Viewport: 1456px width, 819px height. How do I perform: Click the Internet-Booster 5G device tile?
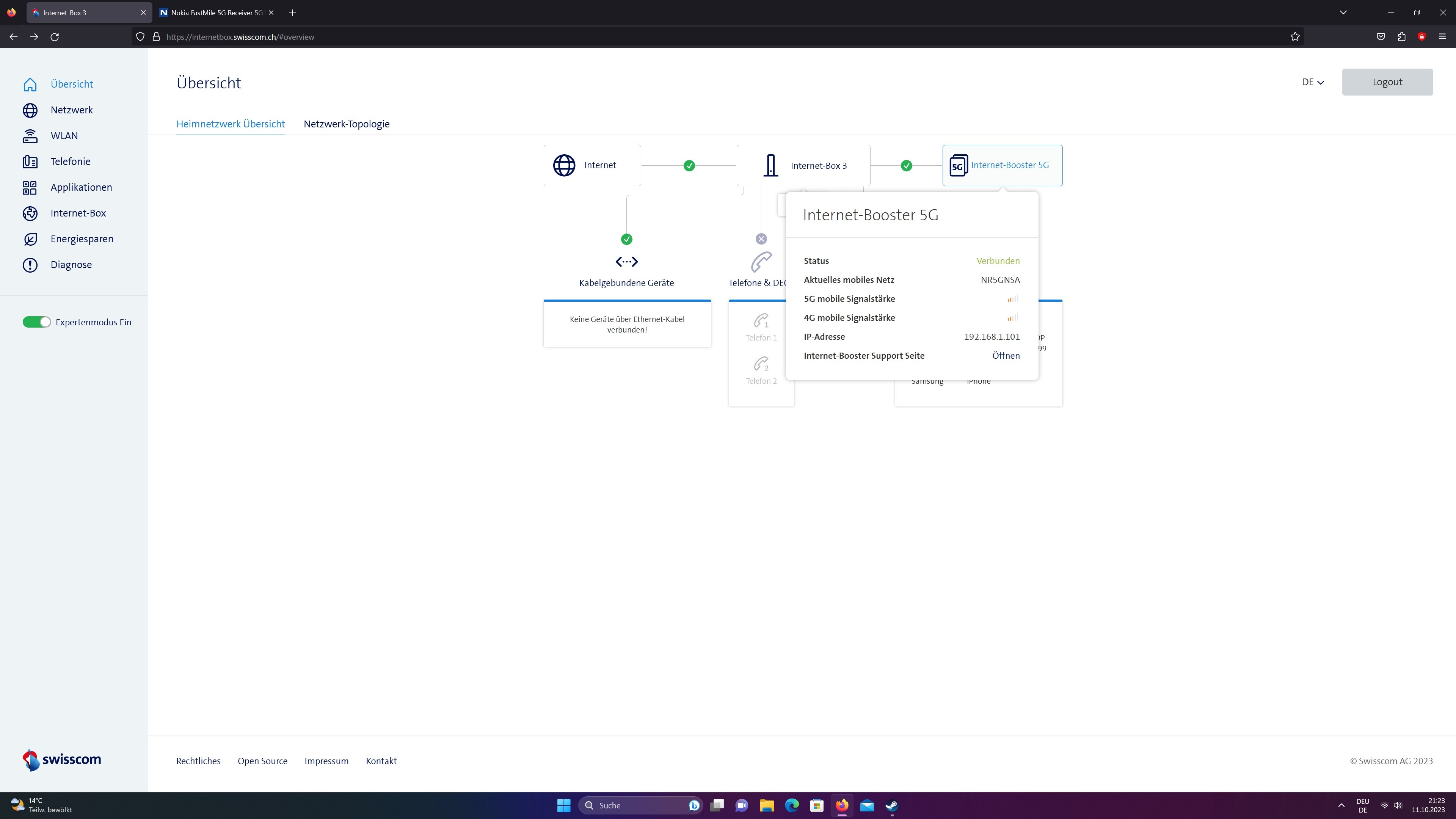click(1001, 166)
